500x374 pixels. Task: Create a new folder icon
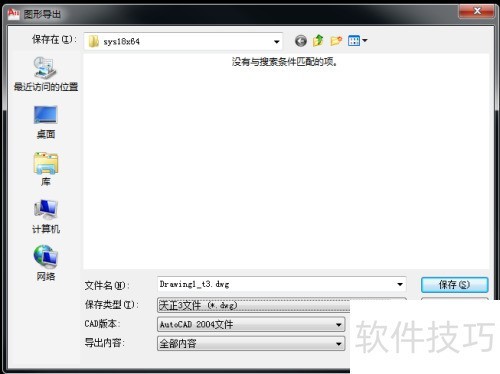click(x=336, y=41)
